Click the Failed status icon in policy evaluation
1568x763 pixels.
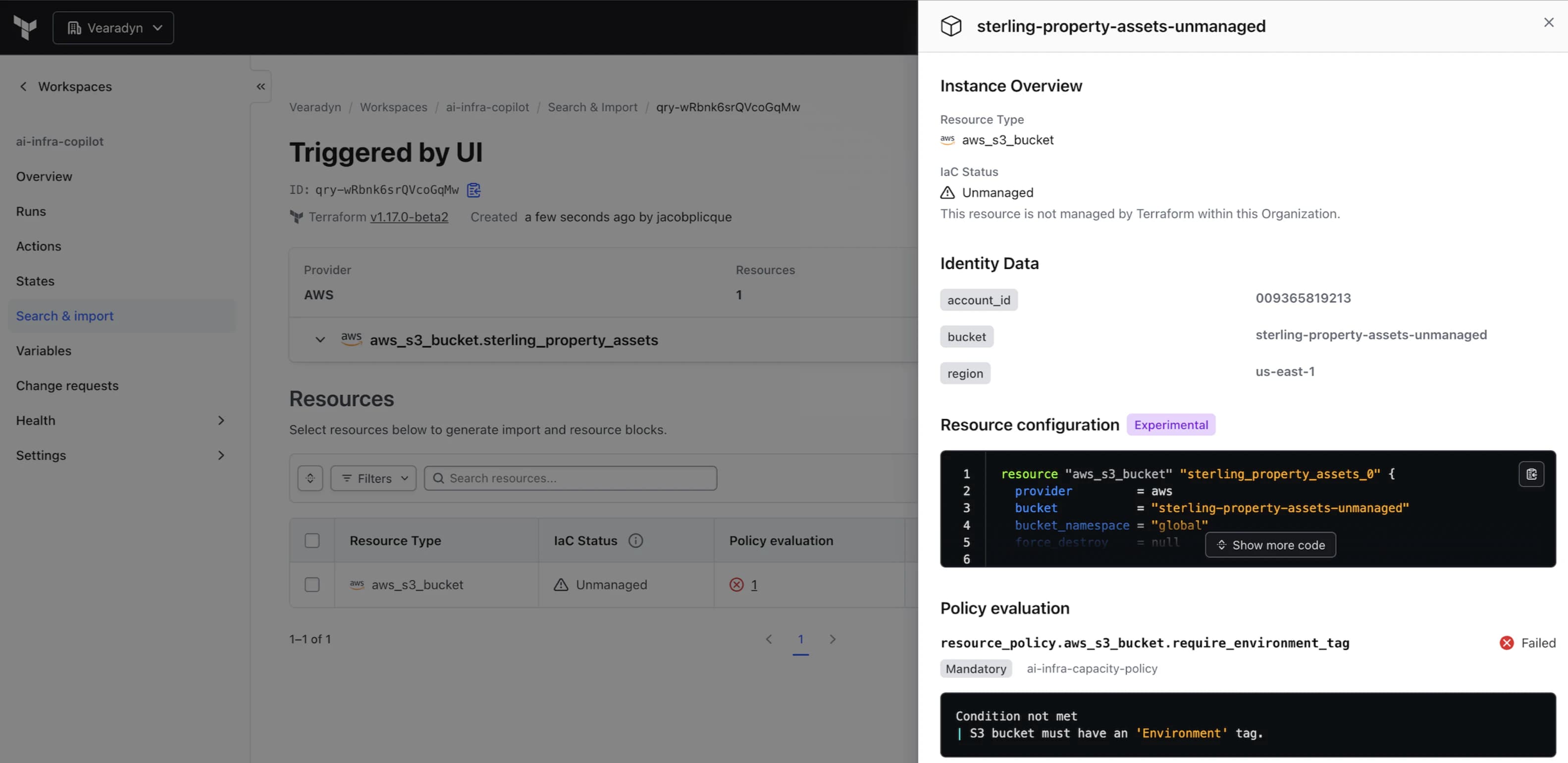(x=1507, y=643)
